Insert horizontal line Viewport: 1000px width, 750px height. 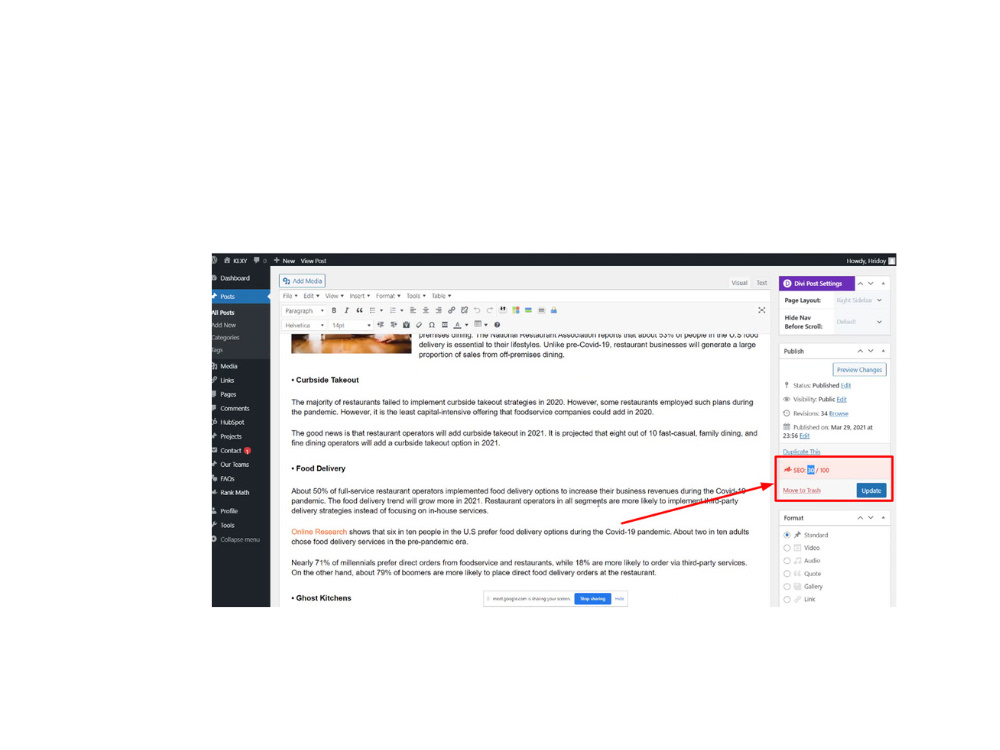click(x=445, y=325)
